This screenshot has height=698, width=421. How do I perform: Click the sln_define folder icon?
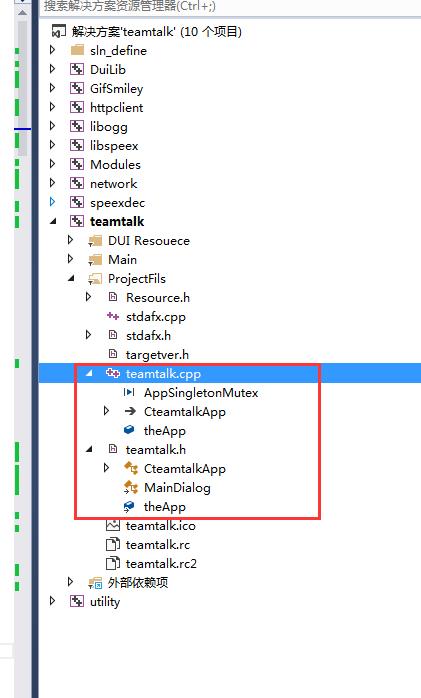77,50
